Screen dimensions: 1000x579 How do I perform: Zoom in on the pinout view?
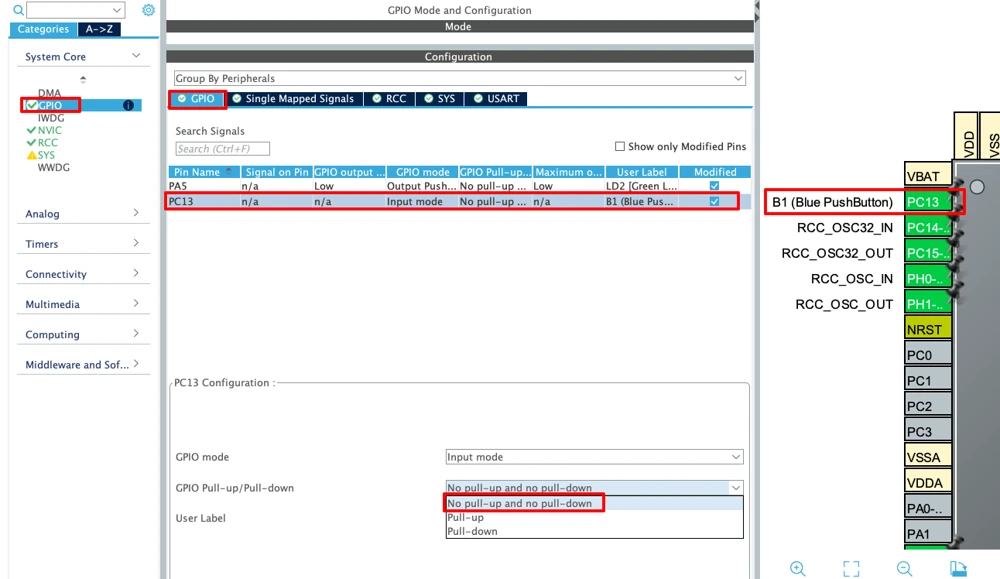coord(797,568)
